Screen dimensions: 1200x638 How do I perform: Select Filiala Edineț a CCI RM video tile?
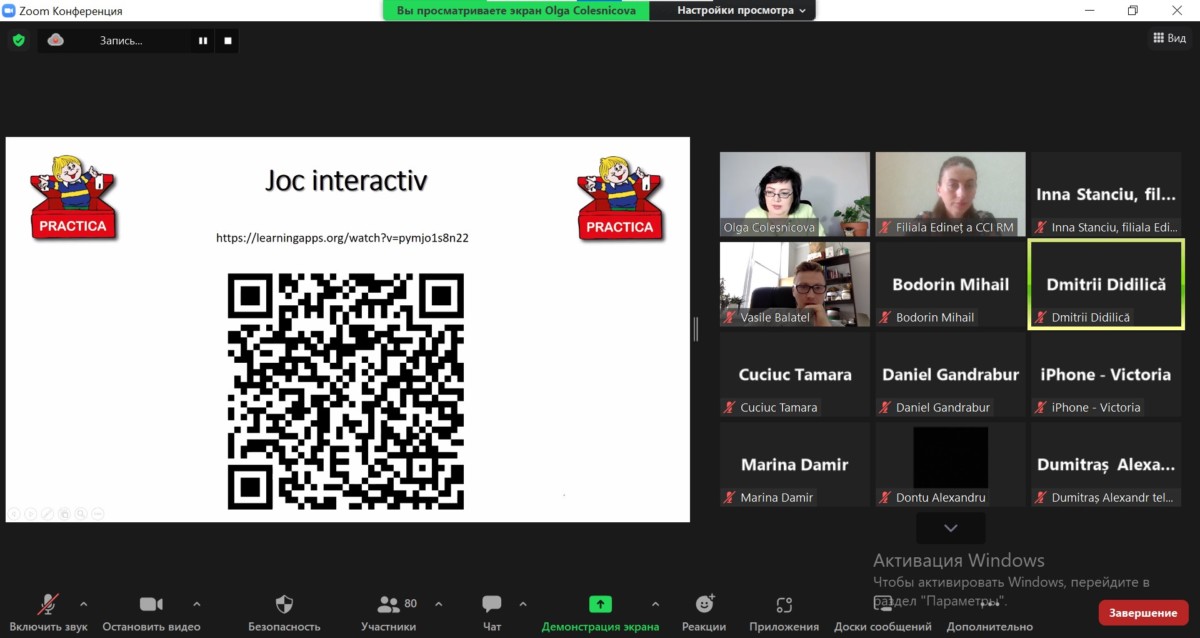click(950, 194)
